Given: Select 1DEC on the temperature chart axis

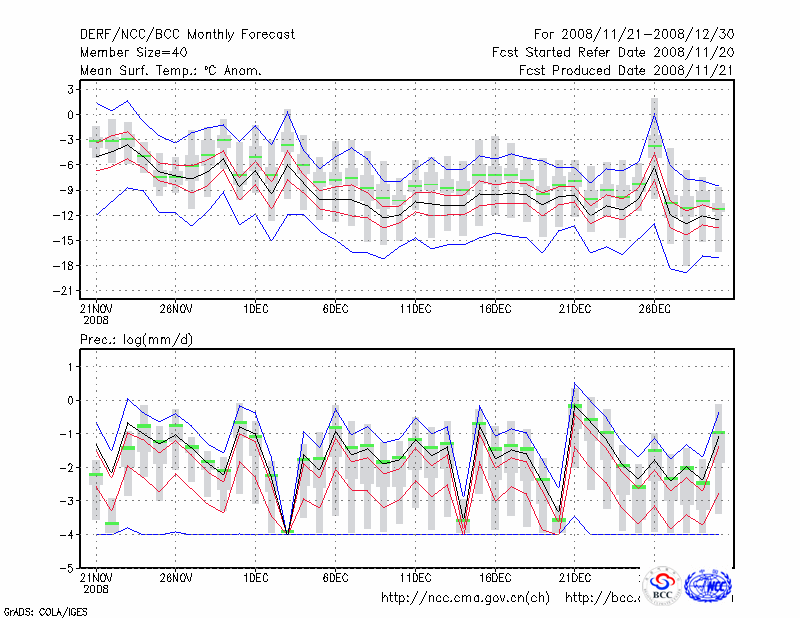Looking at the screenshot, I should coord(255,309).
